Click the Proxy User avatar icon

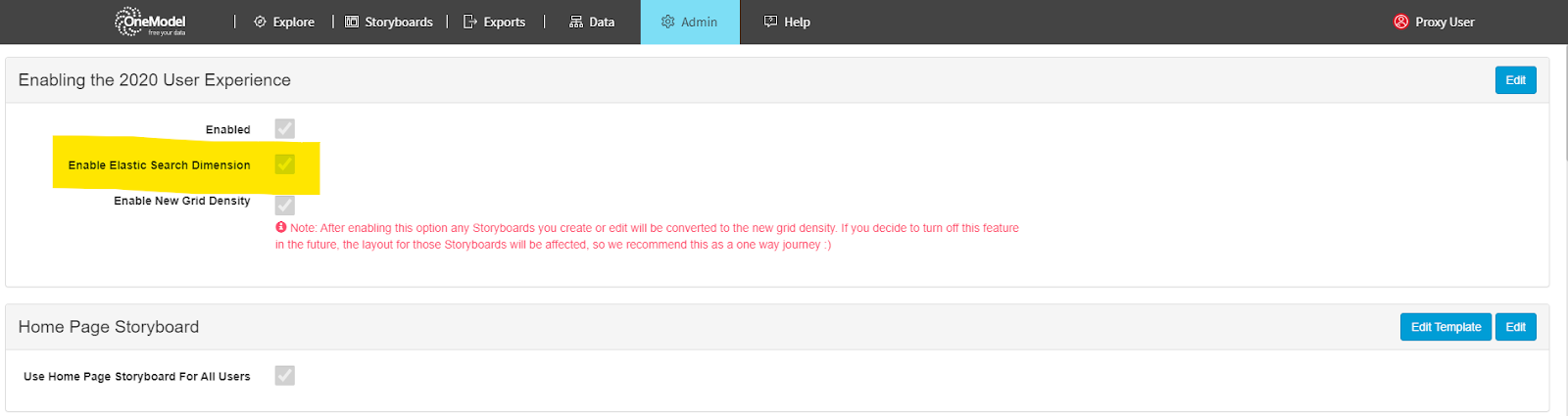[x=1401, y=22]
